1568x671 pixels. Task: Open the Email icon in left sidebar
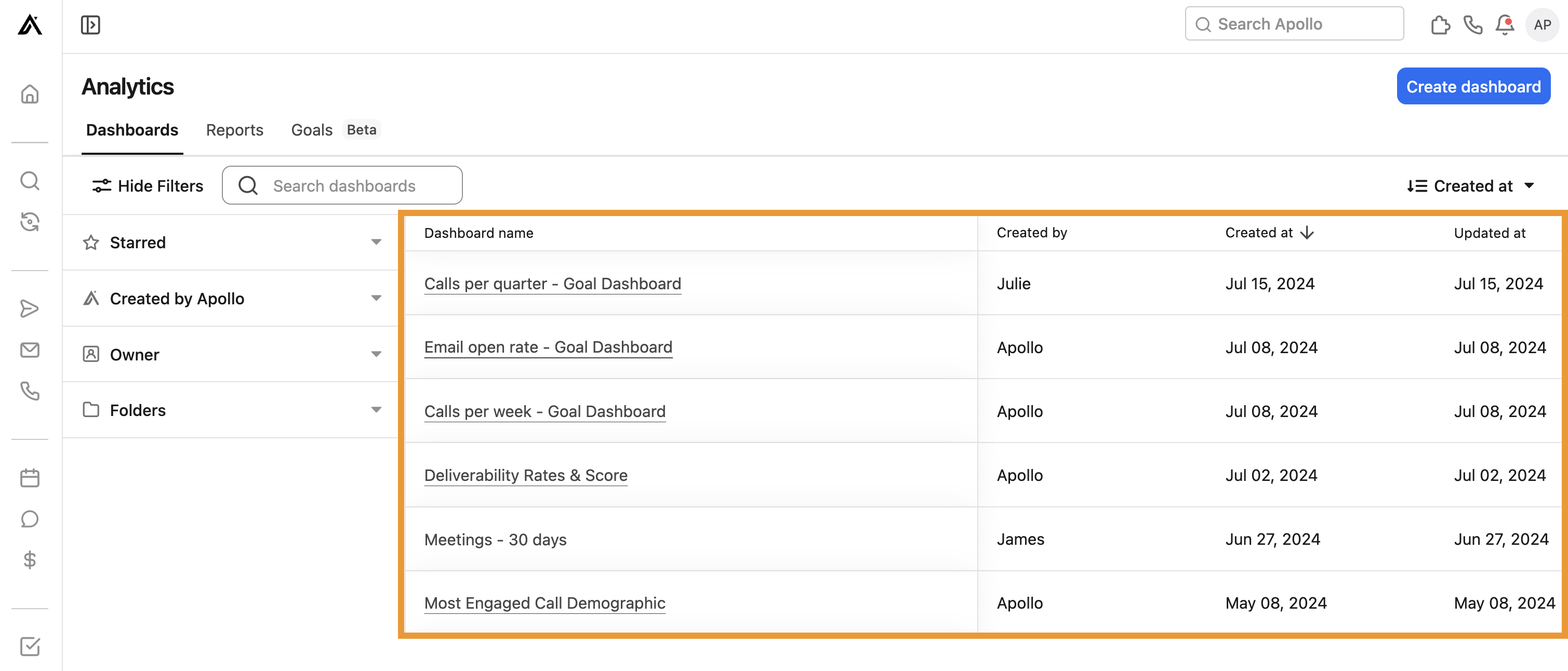coord(30,350)
